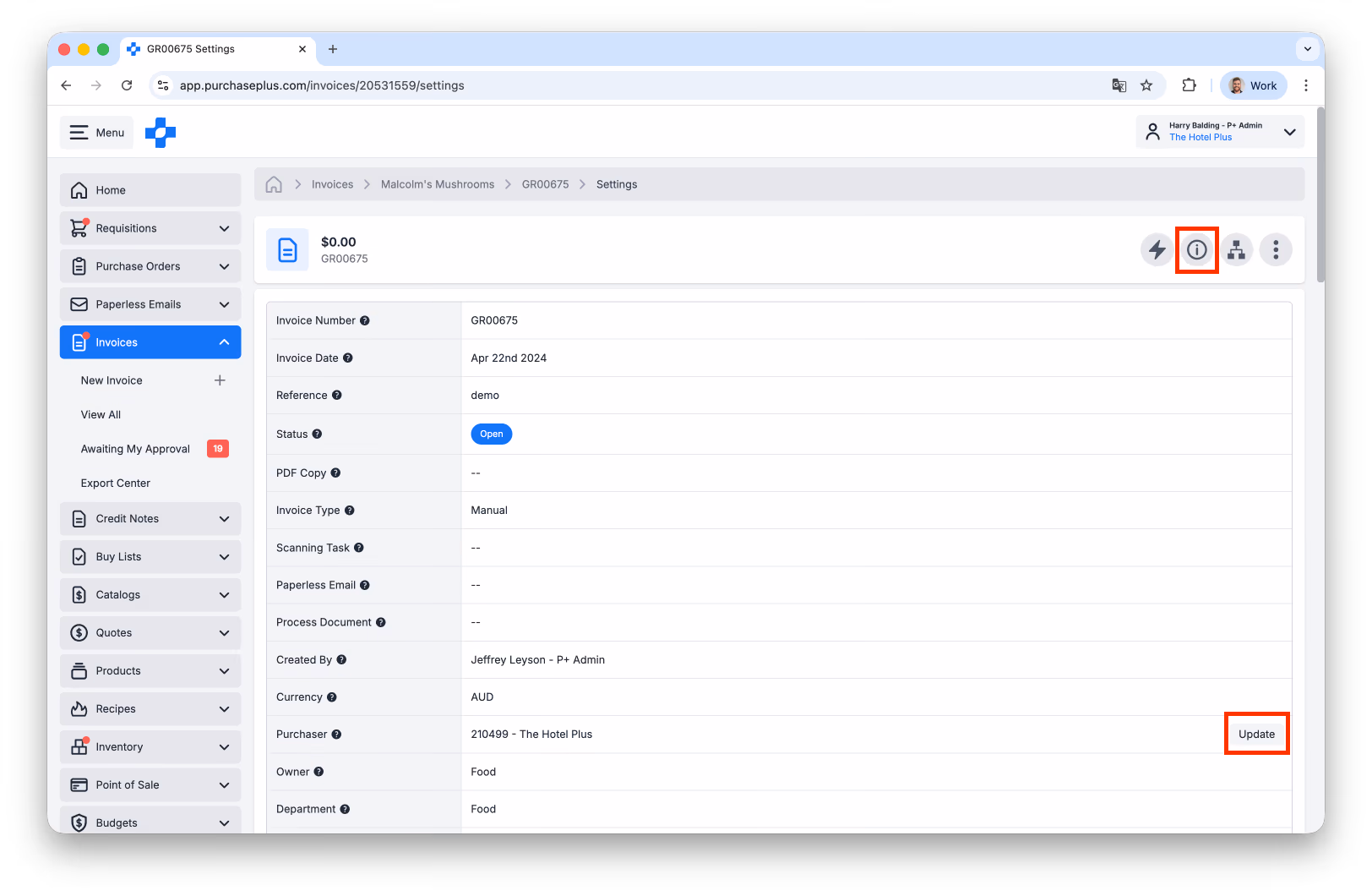Click help icon next to Paperless Email

click(x=365, y=585)
